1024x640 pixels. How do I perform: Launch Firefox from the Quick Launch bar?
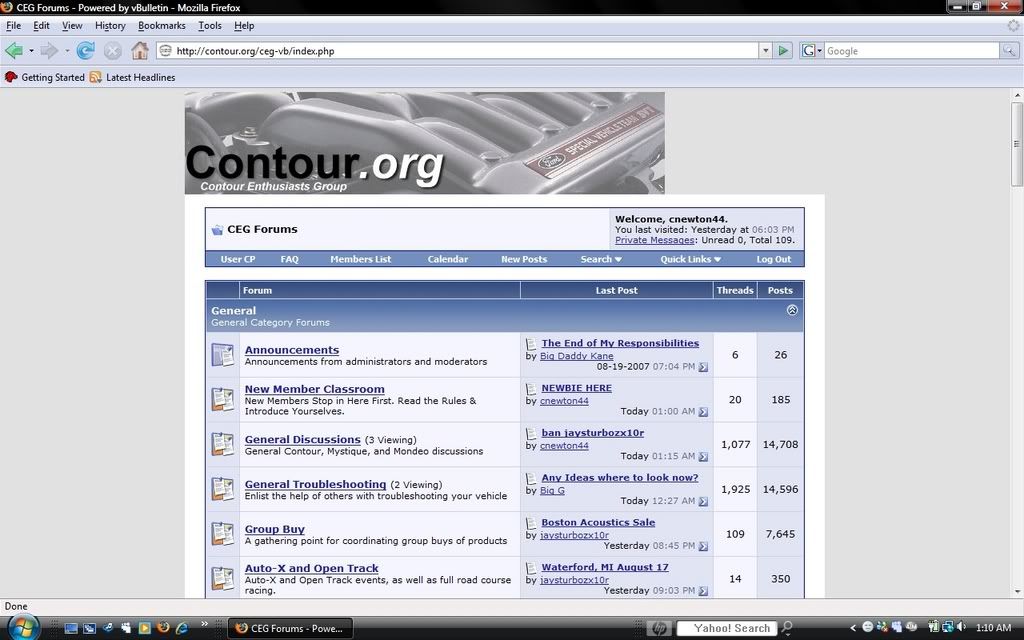[x=163, y=628]
